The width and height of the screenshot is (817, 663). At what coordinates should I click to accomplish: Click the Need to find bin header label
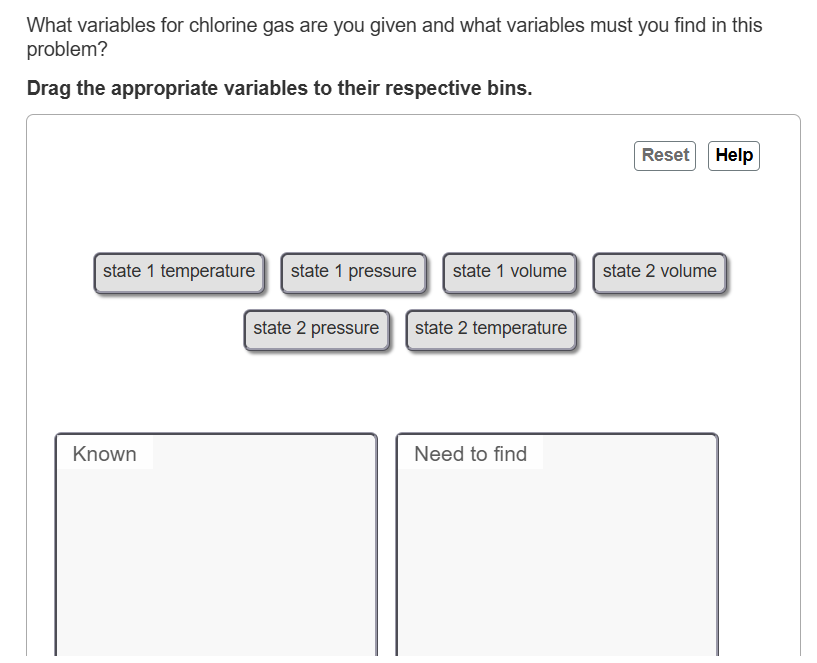(x=469, y=453)
